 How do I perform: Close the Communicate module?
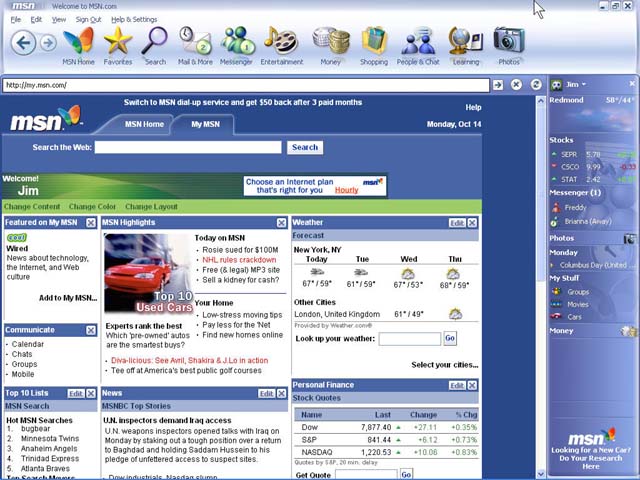pyautogui.click(x=91, y=330)
